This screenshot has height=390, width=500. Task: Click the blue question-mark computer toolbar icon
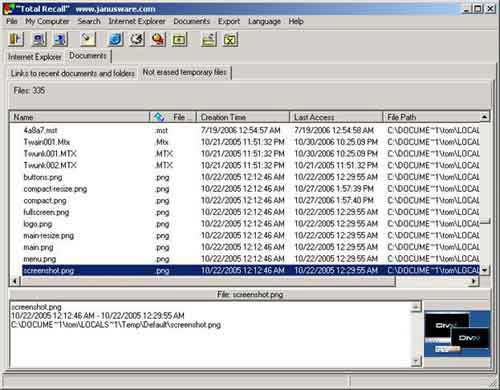coord(60,39)
